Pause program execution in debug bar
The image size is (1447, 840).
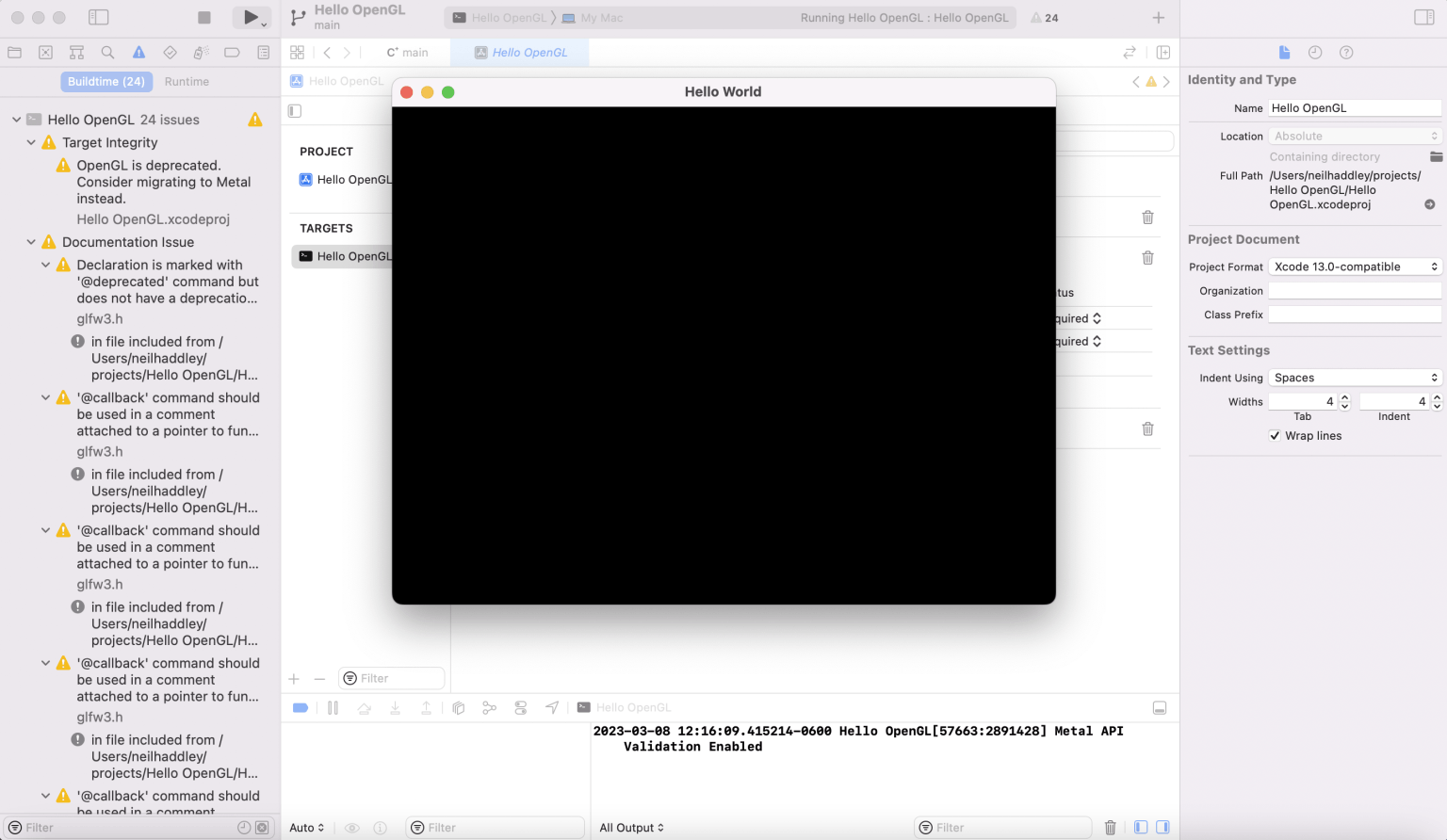(333, 708)
